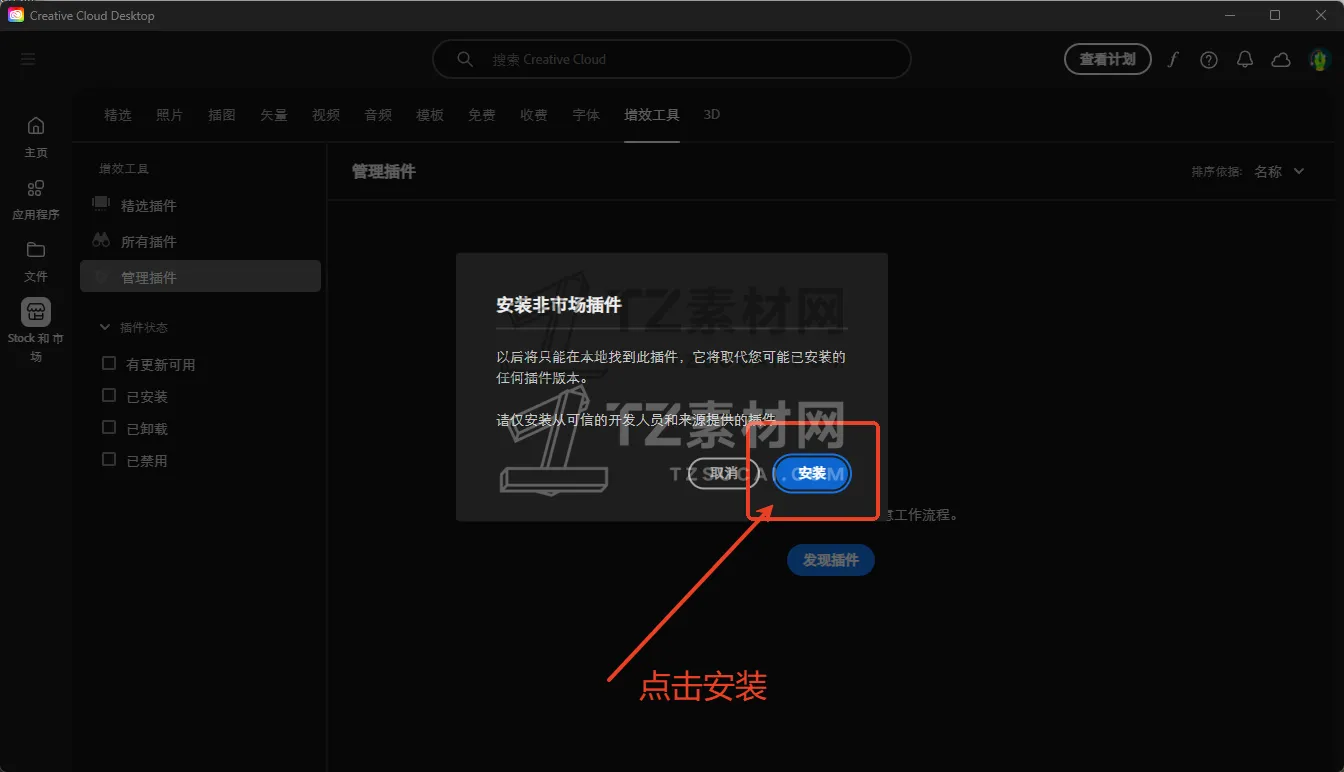Open 文件 in the sidebar
Screen dimensions: 1344x772
click(x=36, y=261)
